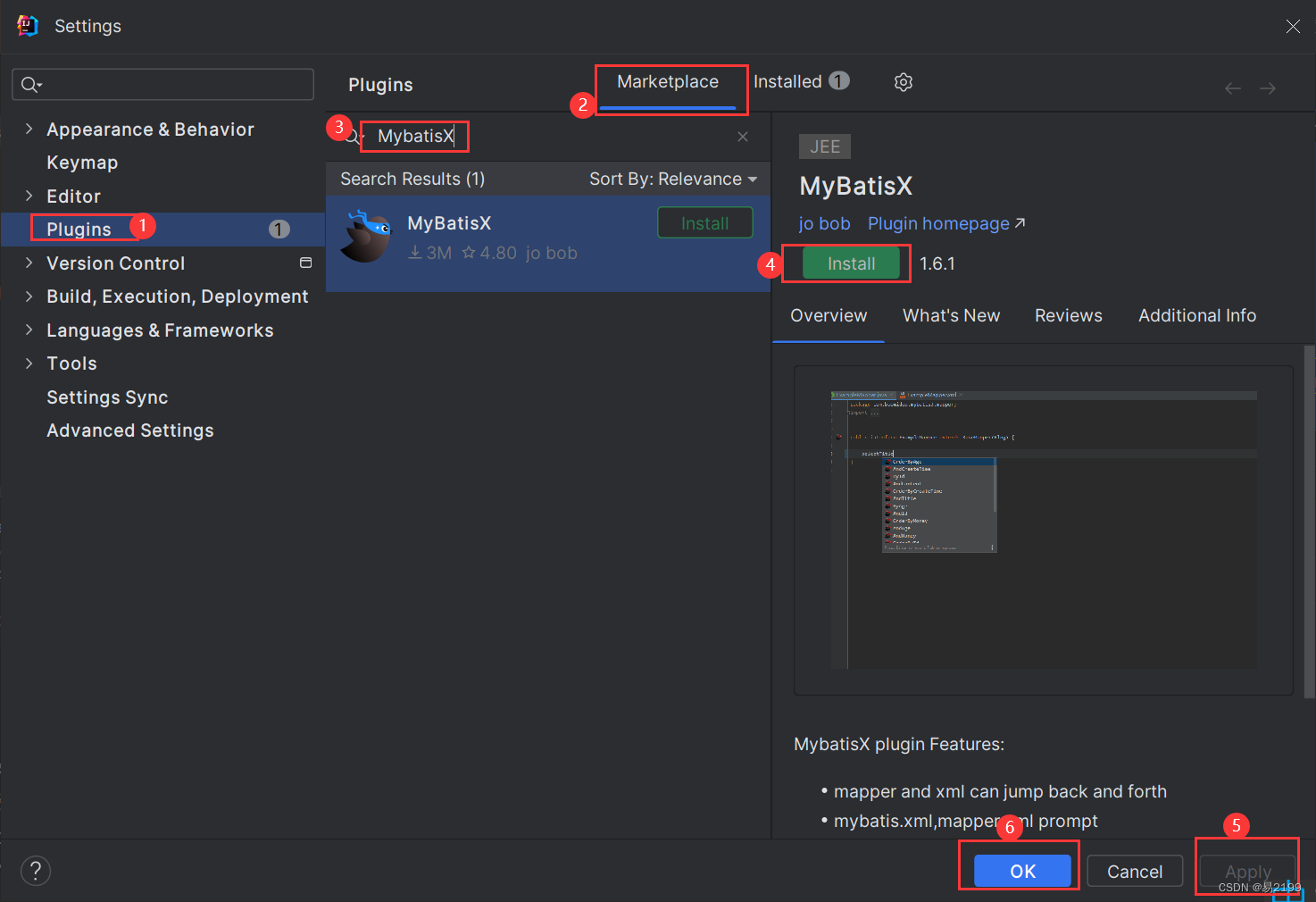Click the Plugins update count badge
This screenshot has height=902, width=1316.
point(279,230)
